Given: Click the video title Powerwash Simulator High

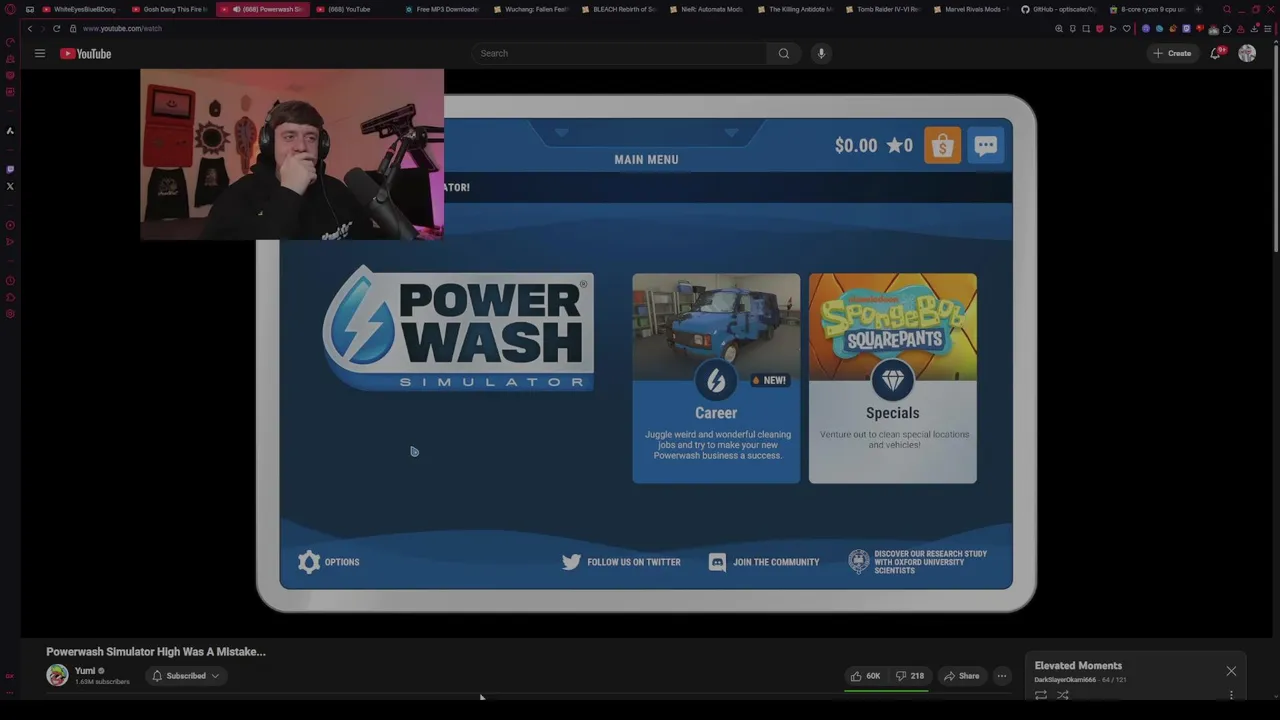Looking at the screenshot, I should (x=156, y=651).
